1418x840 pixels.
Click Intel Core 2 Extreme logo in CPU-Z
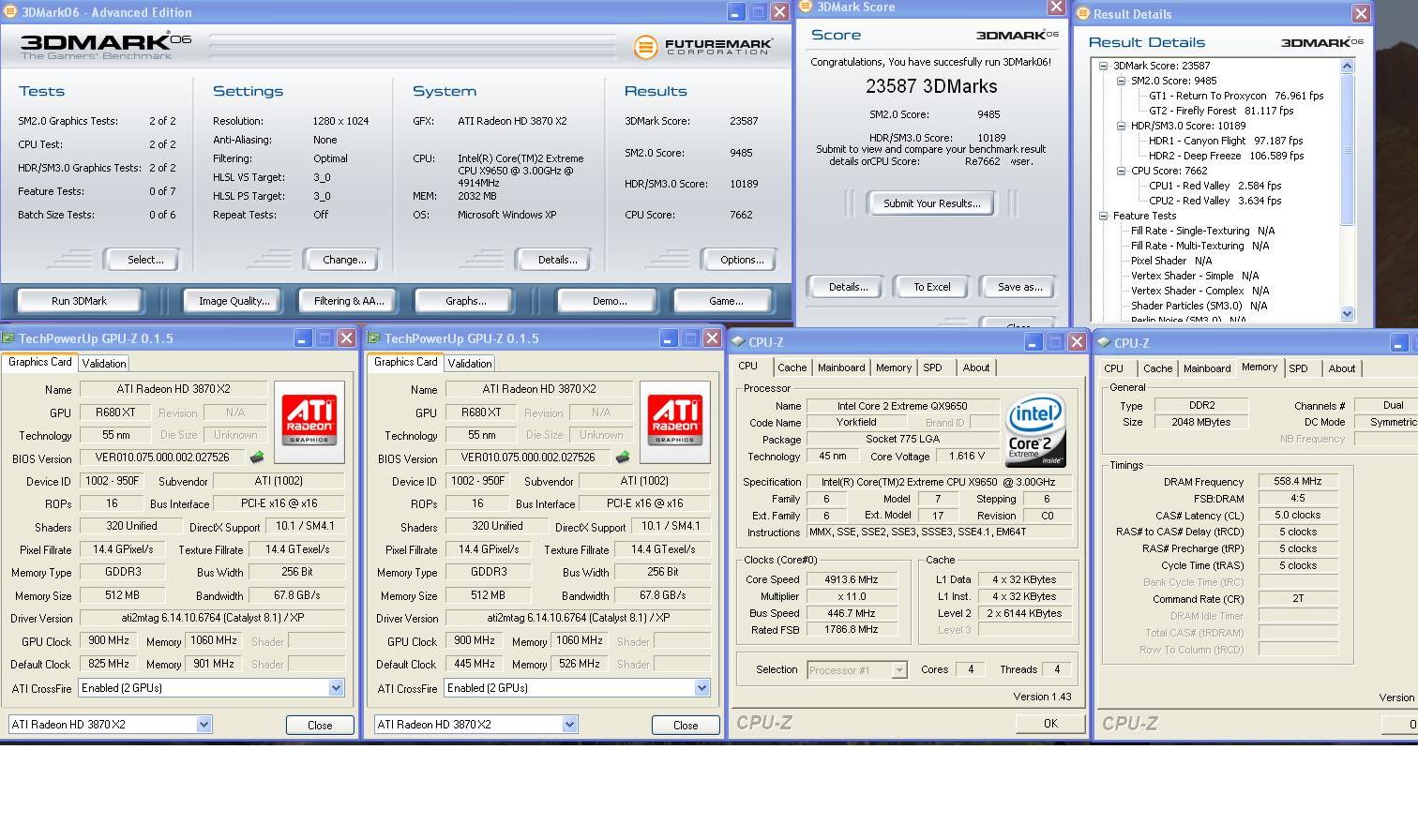pos(1035,429)
